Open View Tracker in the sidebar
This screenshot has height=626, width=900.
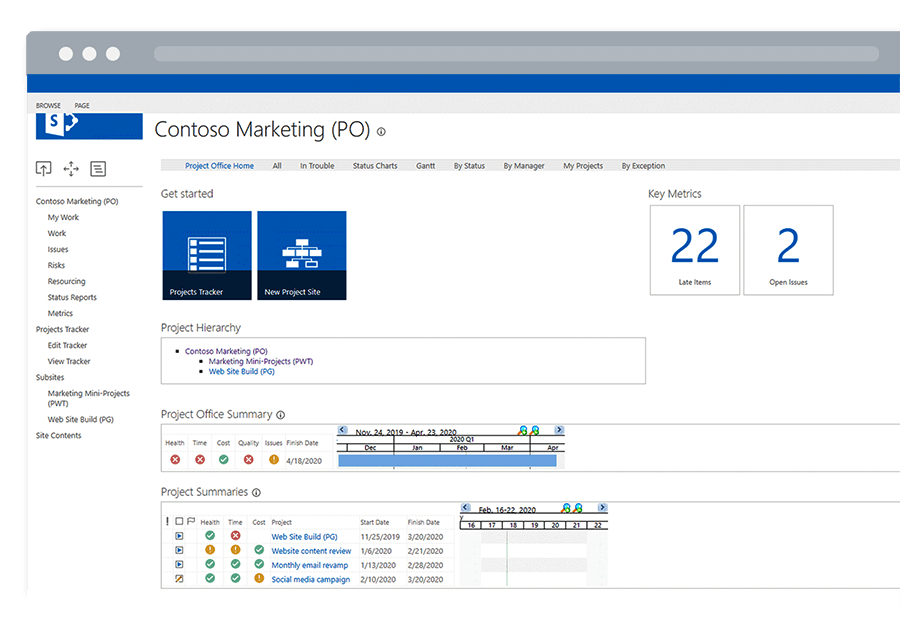(x=69, y=361)
